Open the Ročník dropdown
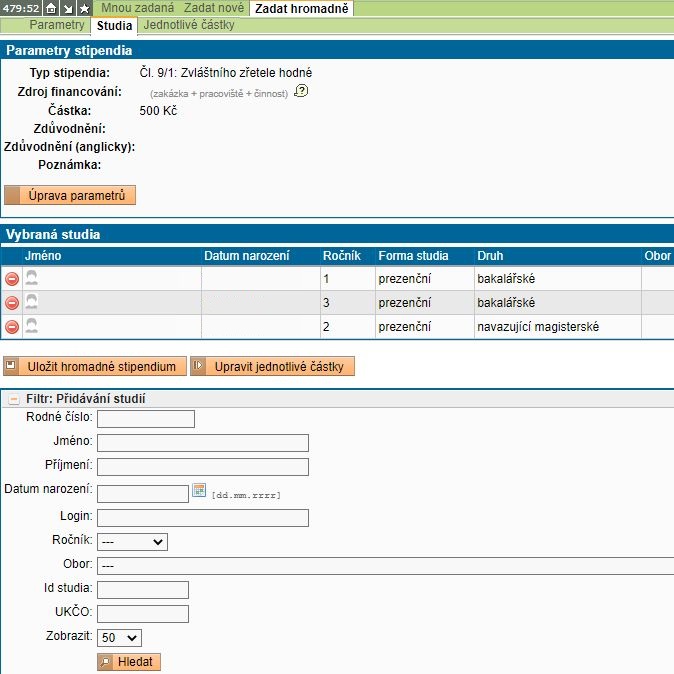 coord(132,542)
